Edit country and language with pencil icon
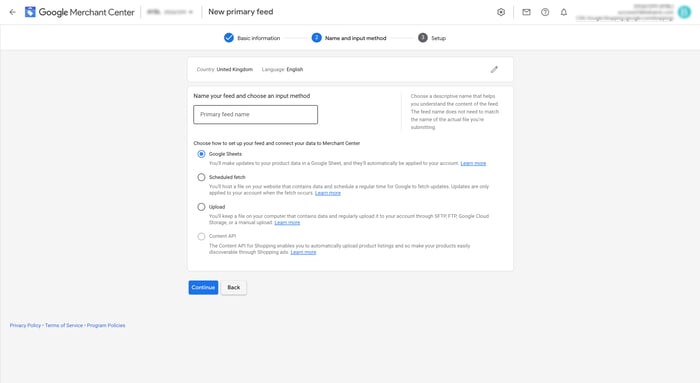The height and width of the screenshot is (383, 700). [x=494, y=69]
